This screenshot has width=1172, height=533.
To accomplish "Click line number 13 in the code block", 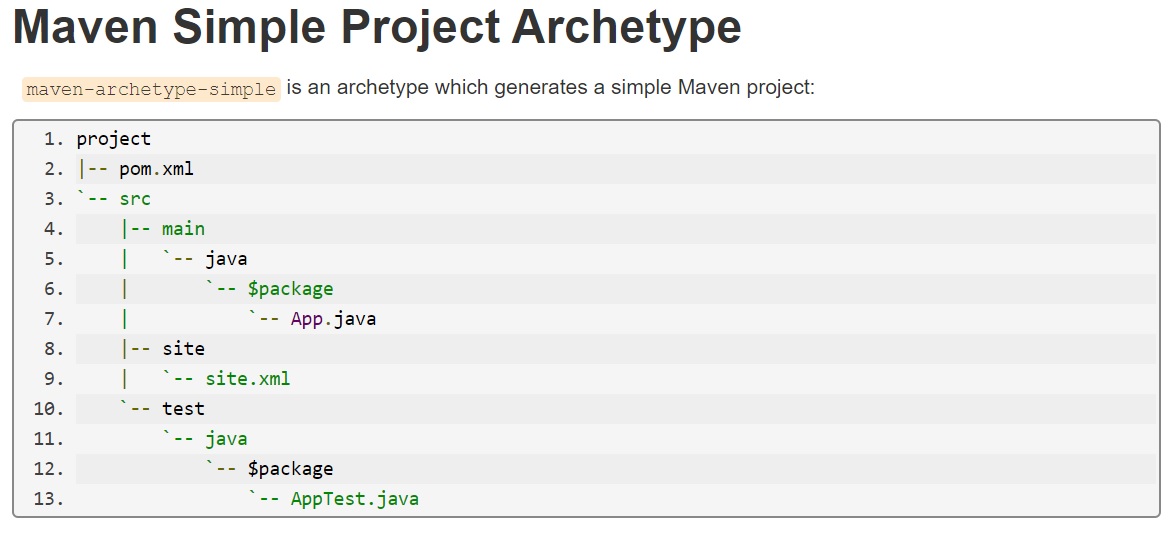I will click(48, 499).
